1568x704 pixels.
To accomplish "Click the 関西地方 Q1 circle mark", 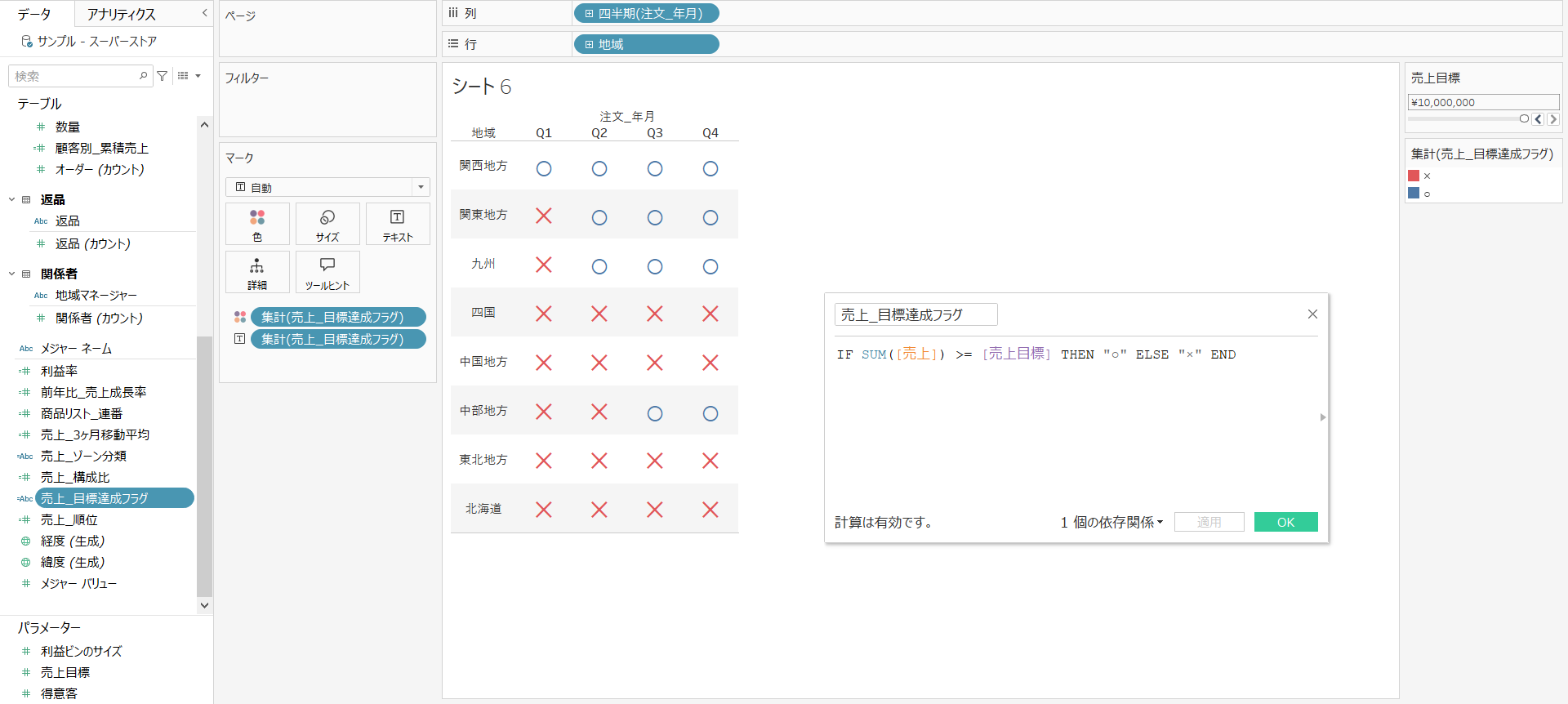I will tap(544, 168).
